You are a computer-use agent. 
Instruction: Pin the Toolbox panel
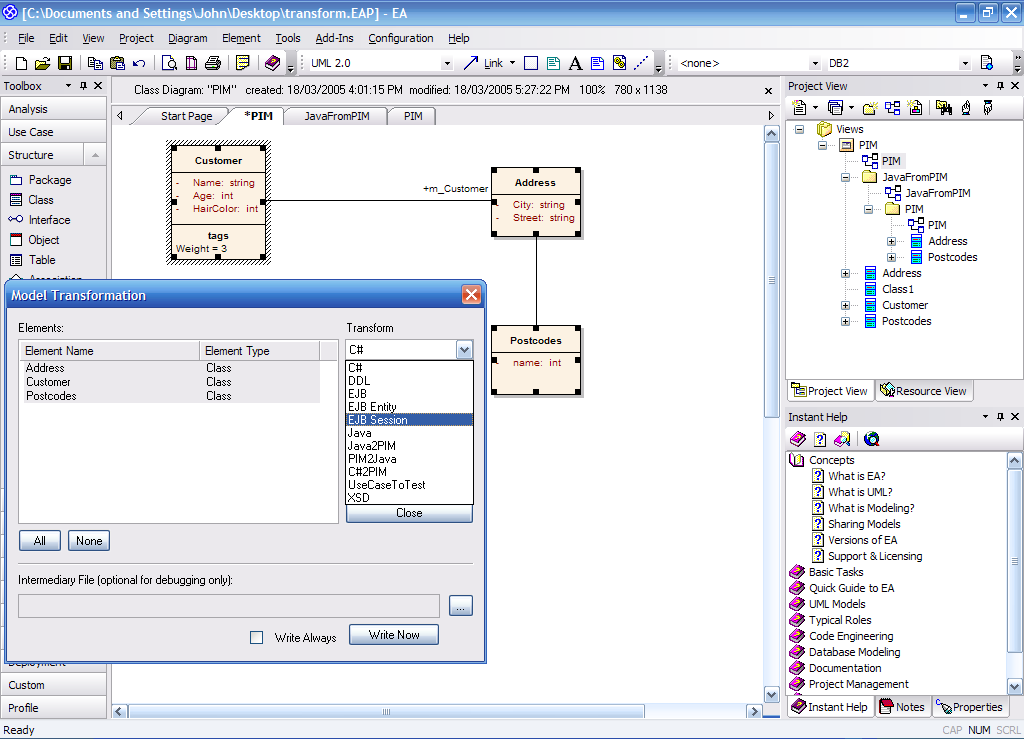pos(83,86)
